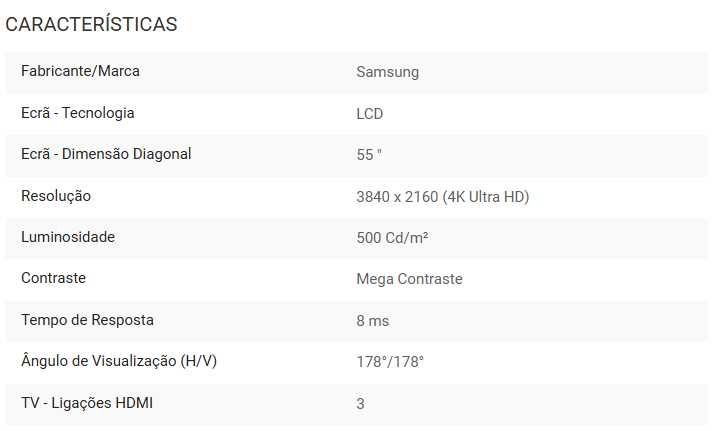Select the 500 Cd/m² brightness value

pyautogui.click(x=392, y=238)
